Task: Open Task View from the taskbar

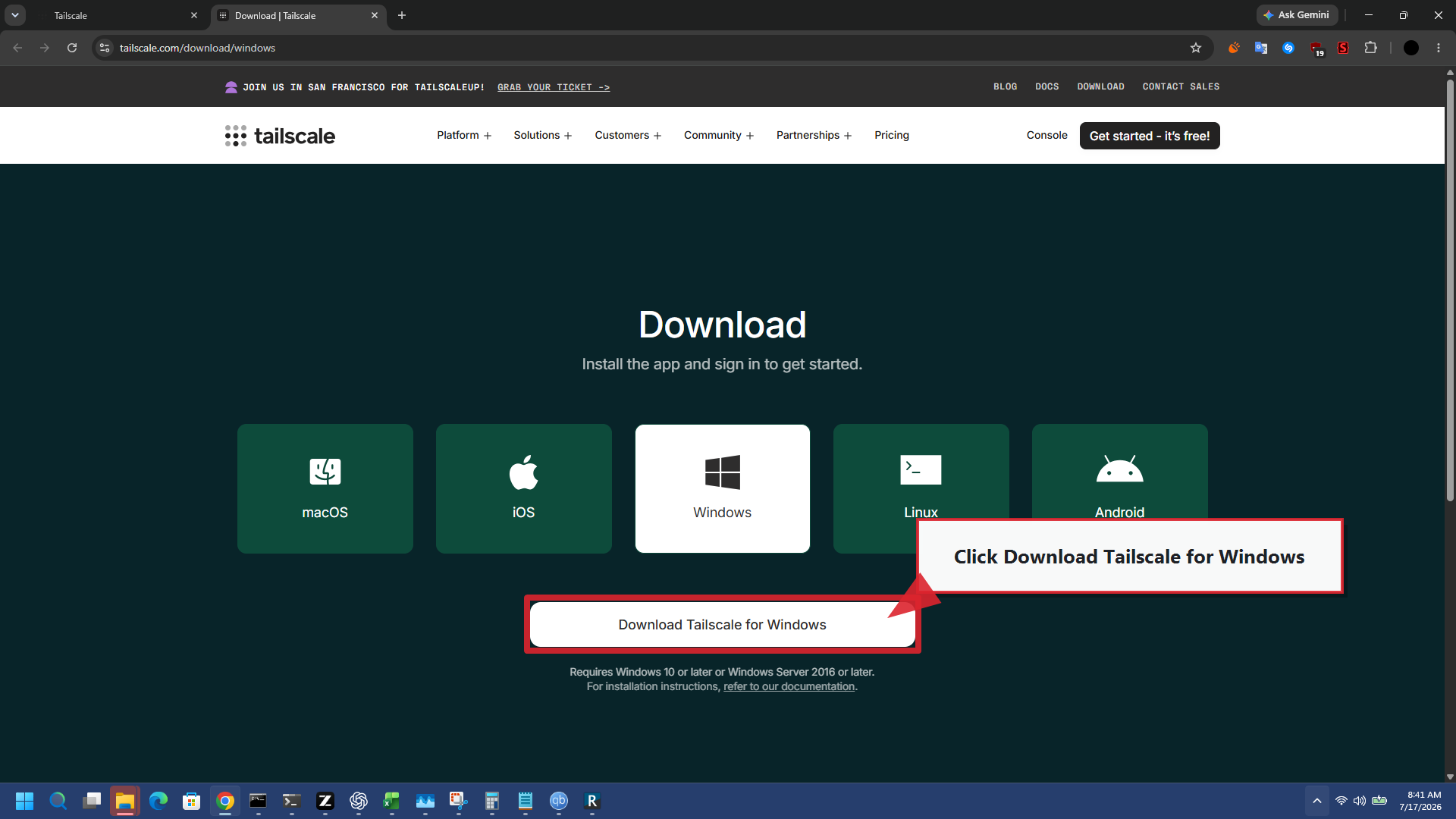Action: 92,801
